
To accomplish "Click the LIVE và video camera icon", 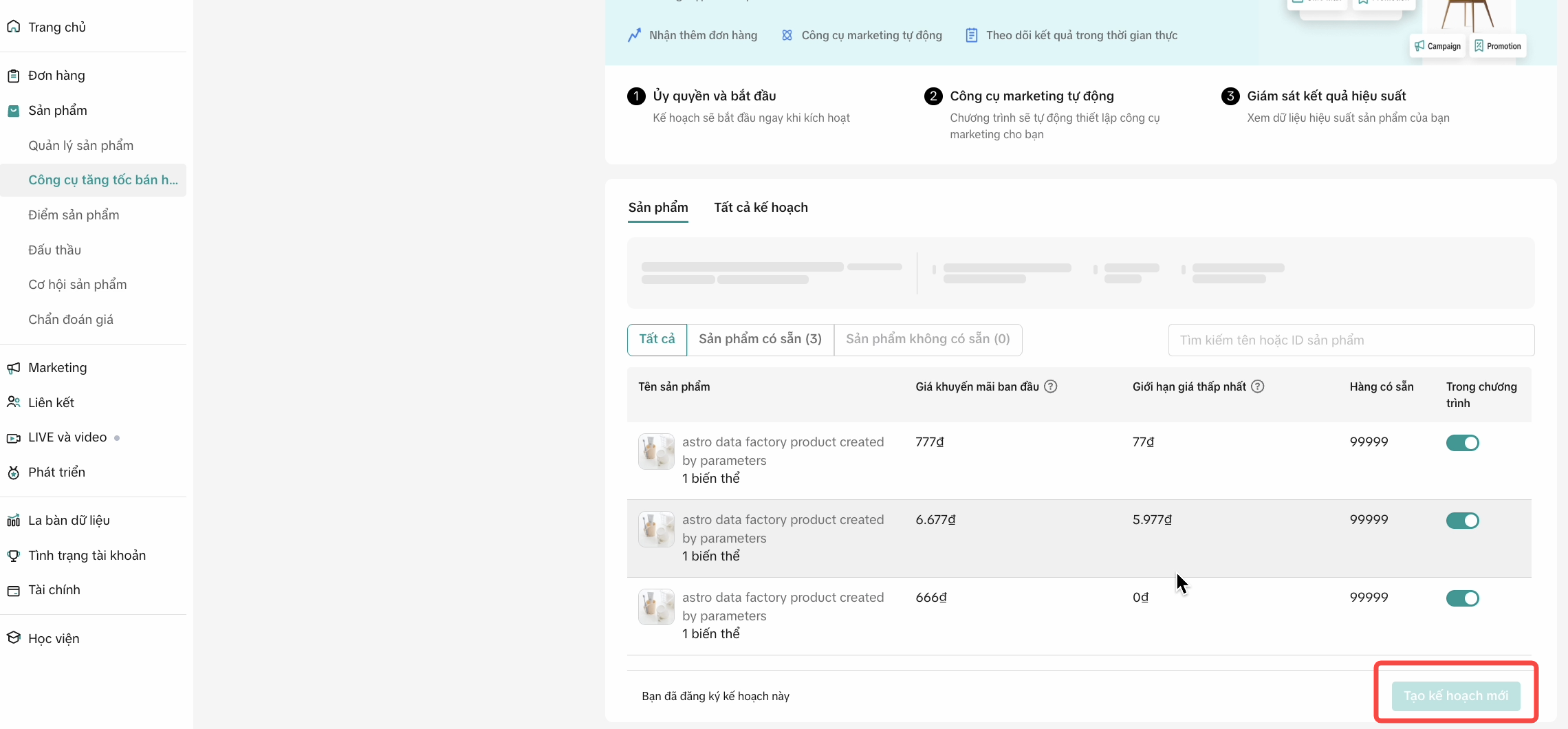I will coord(13,438).
